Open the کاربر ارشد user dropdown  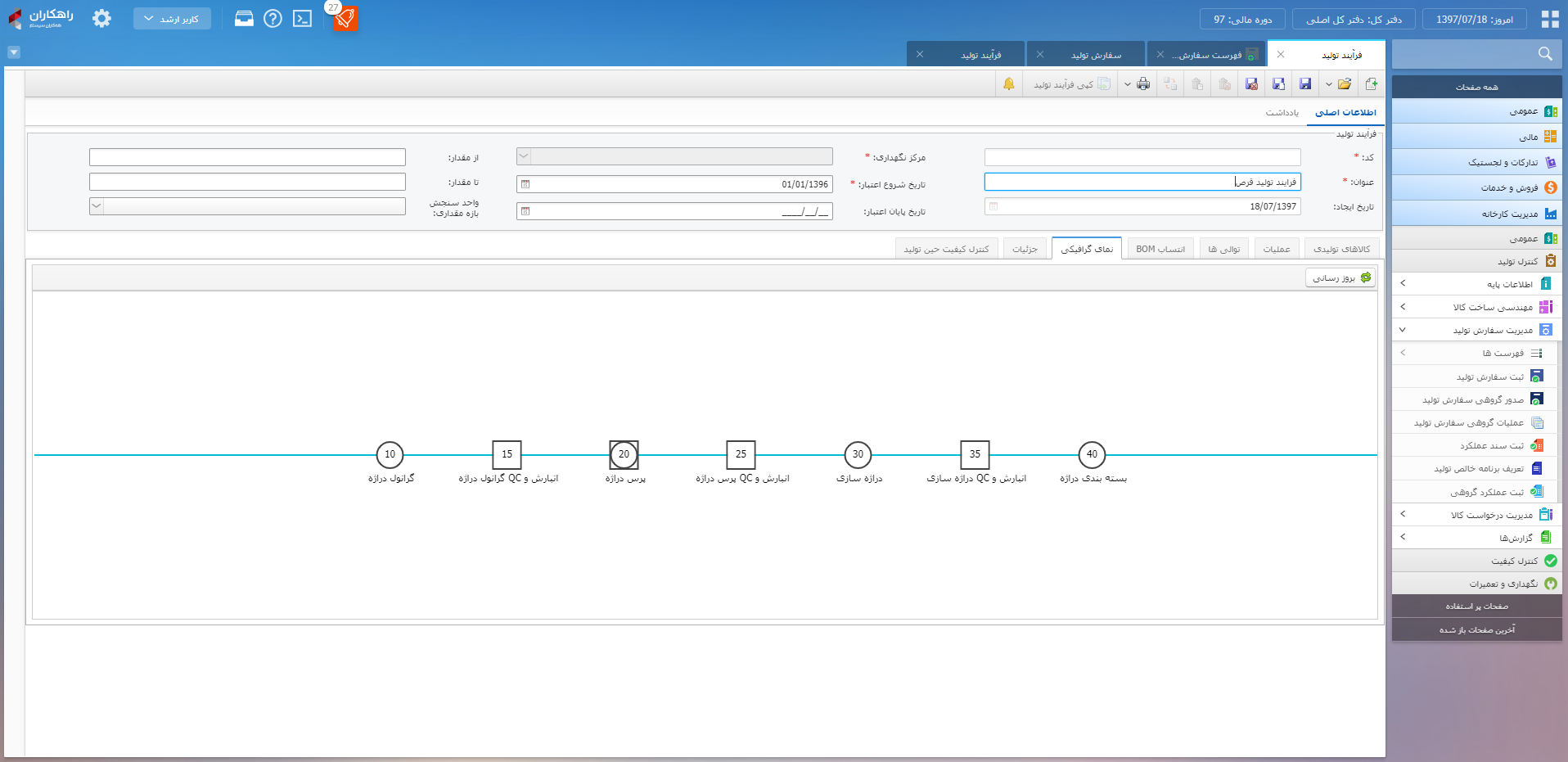tap(172, 18)
